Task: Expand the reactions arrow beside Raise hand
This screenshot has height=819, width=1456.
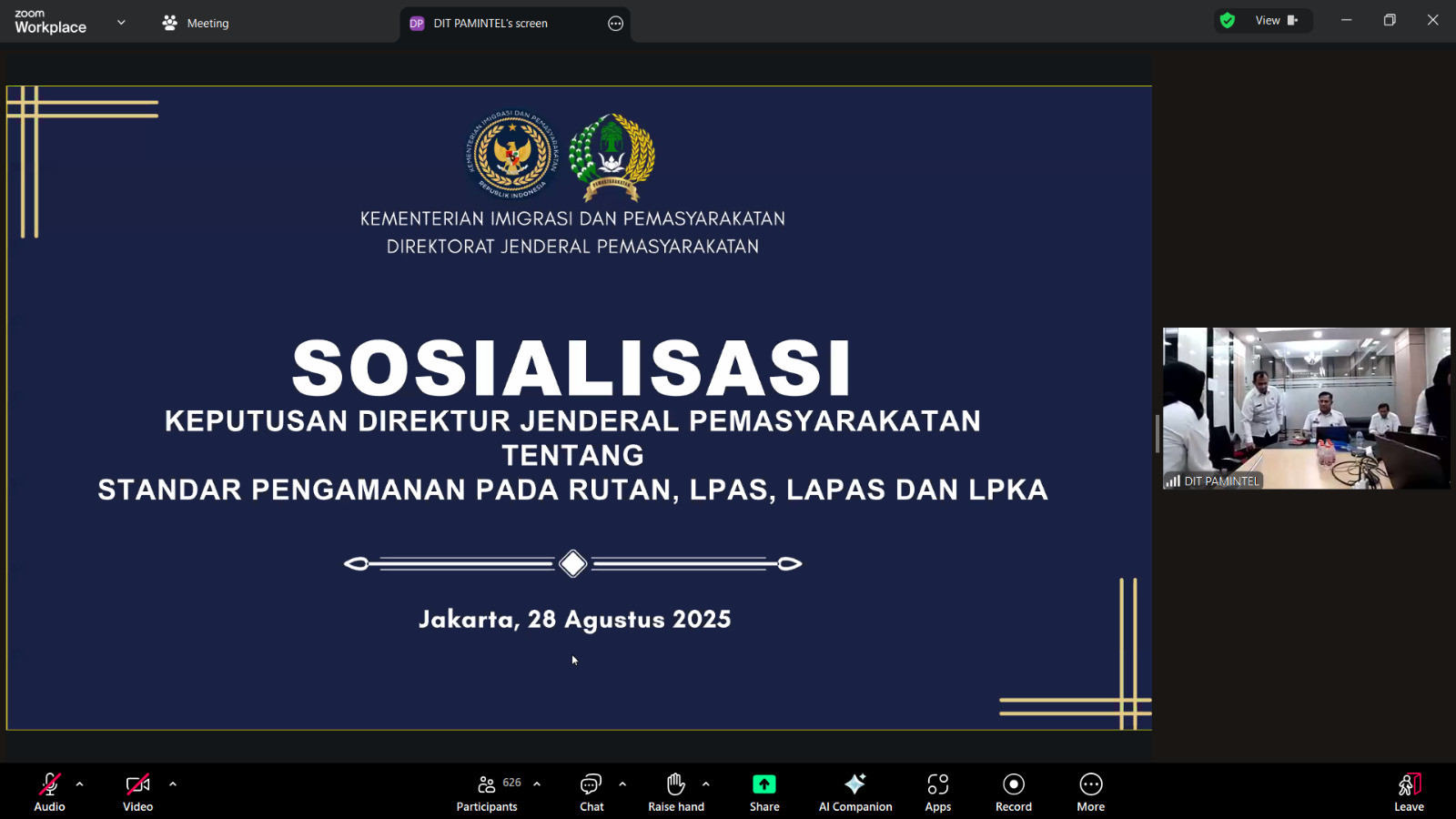Action: 706,784
